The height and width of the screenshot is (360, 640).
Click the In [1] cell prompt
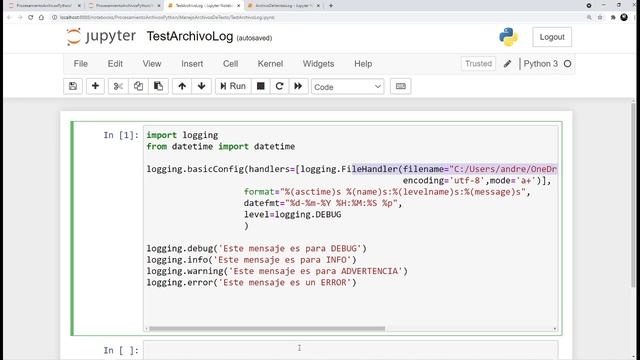pyautogui.click(x=121, y=135)
